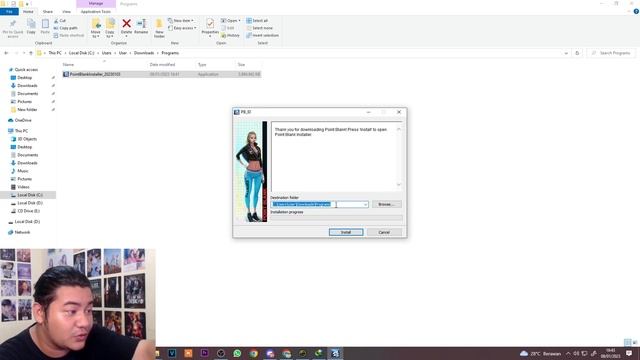Select OneDrive in the navigation pane
640x360 pixels.
pyautogui.click(x=23, y=120)
